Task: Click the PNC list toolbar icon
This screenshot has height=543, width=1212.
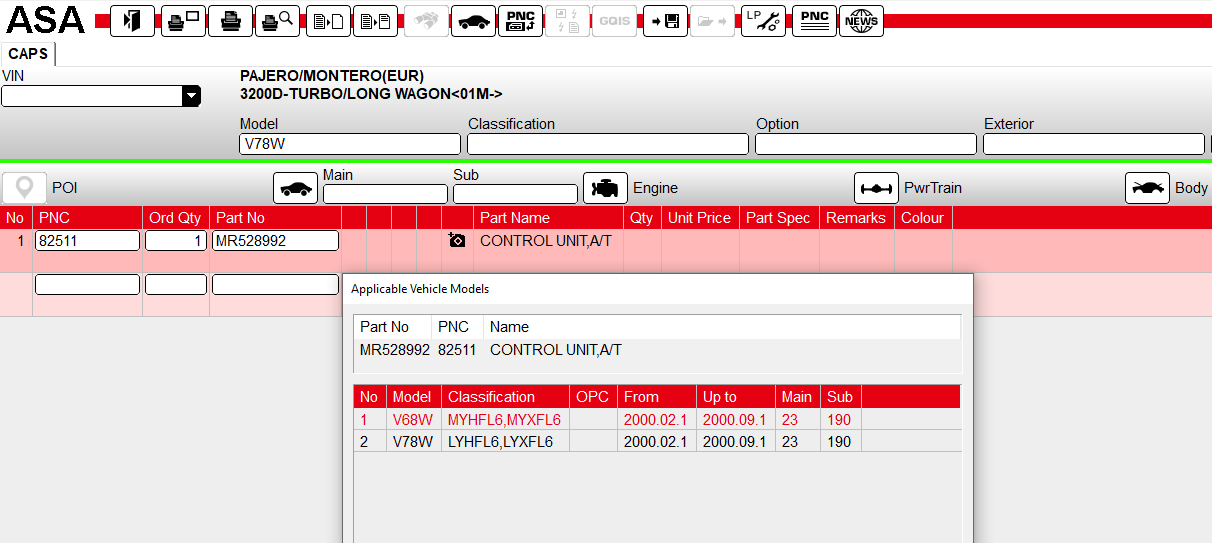Action: 814,21
